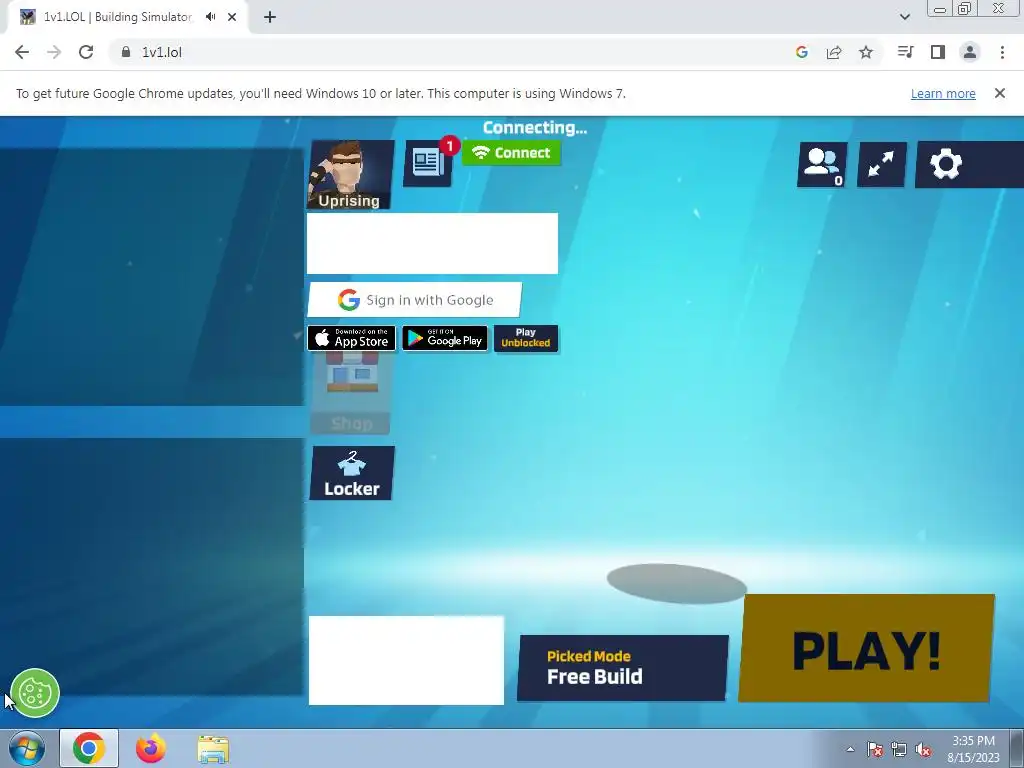Mute the tab using speaker icon

pos(210,17)
